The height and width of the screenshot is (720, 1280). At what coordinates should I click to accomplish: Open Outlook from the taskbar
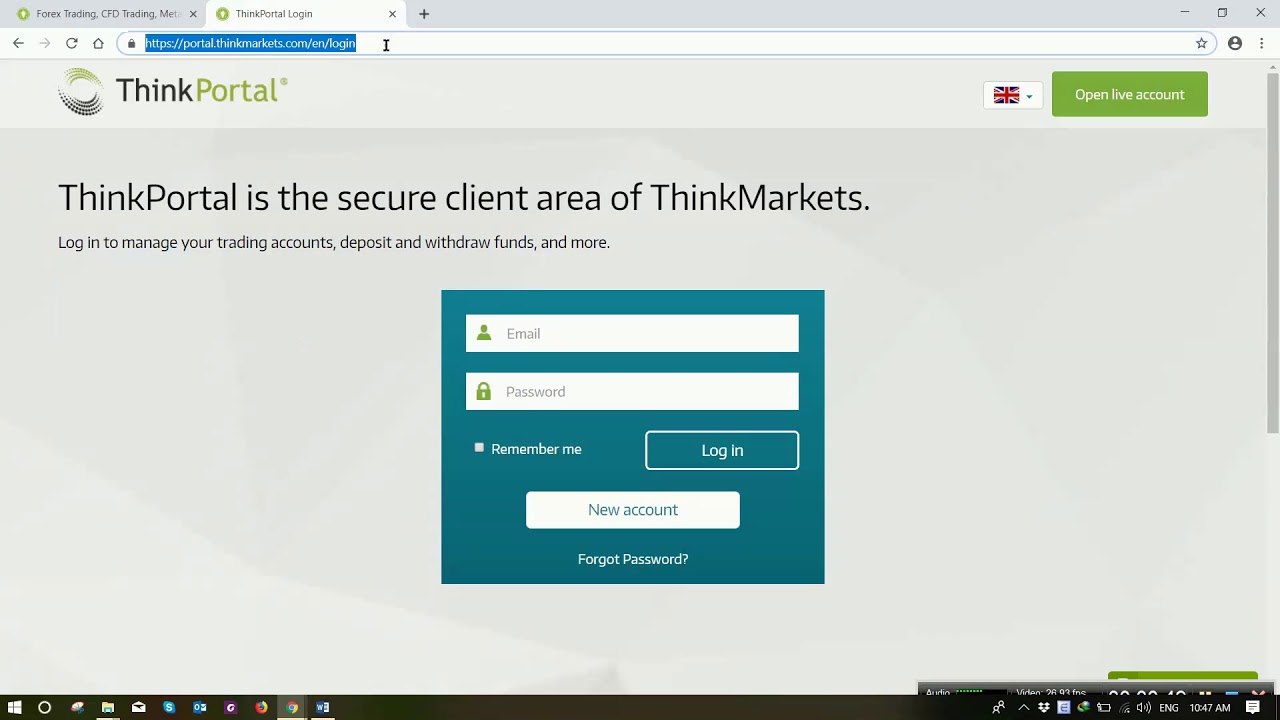tap(200, 707)
